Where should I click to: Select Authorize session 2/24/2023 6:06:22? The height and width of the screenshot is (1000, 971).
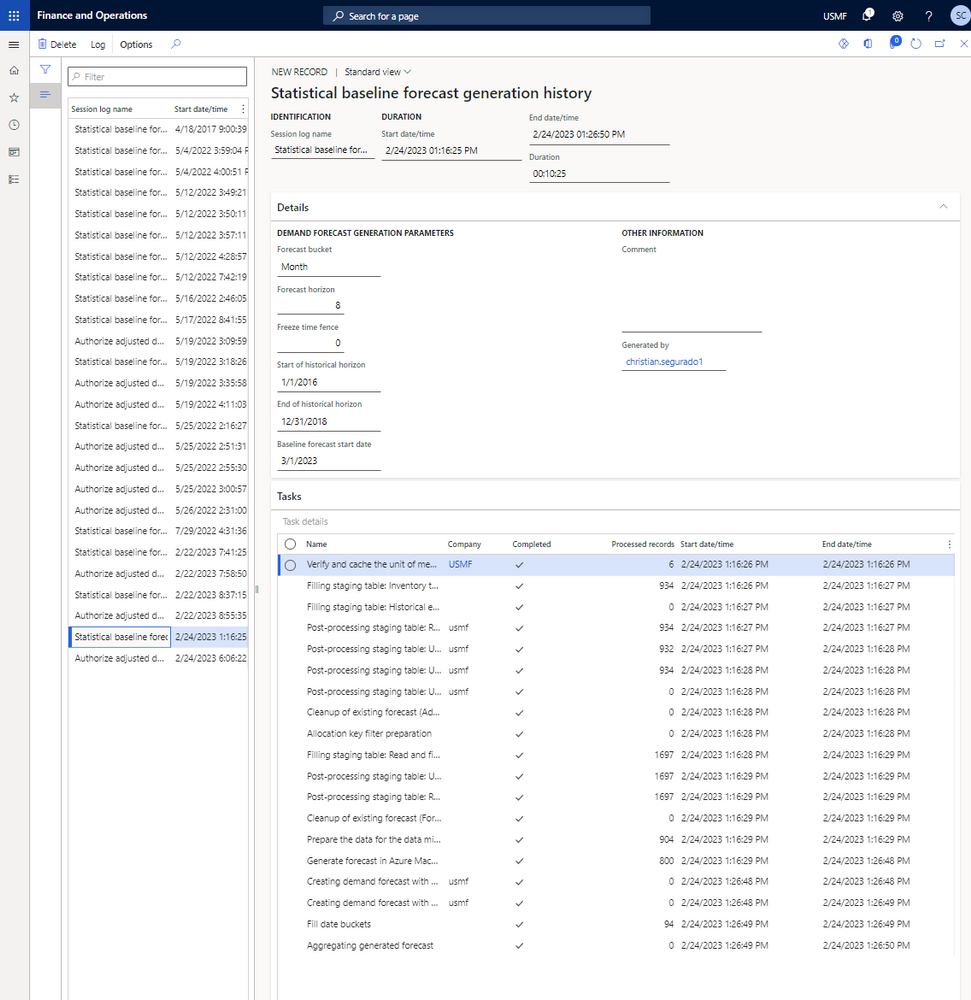(x=158, y=658)
